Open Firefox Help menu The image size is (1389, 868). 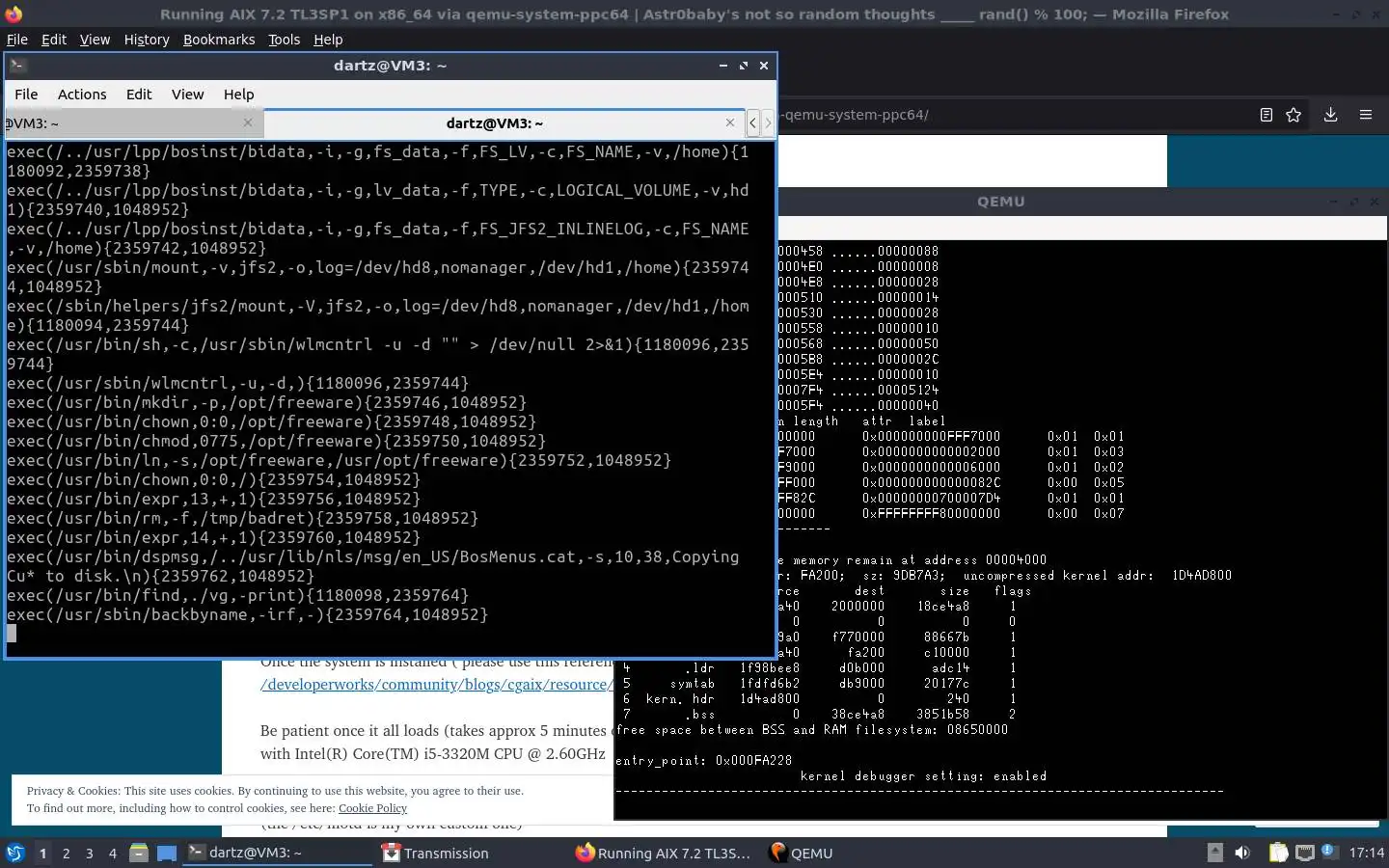328,40
